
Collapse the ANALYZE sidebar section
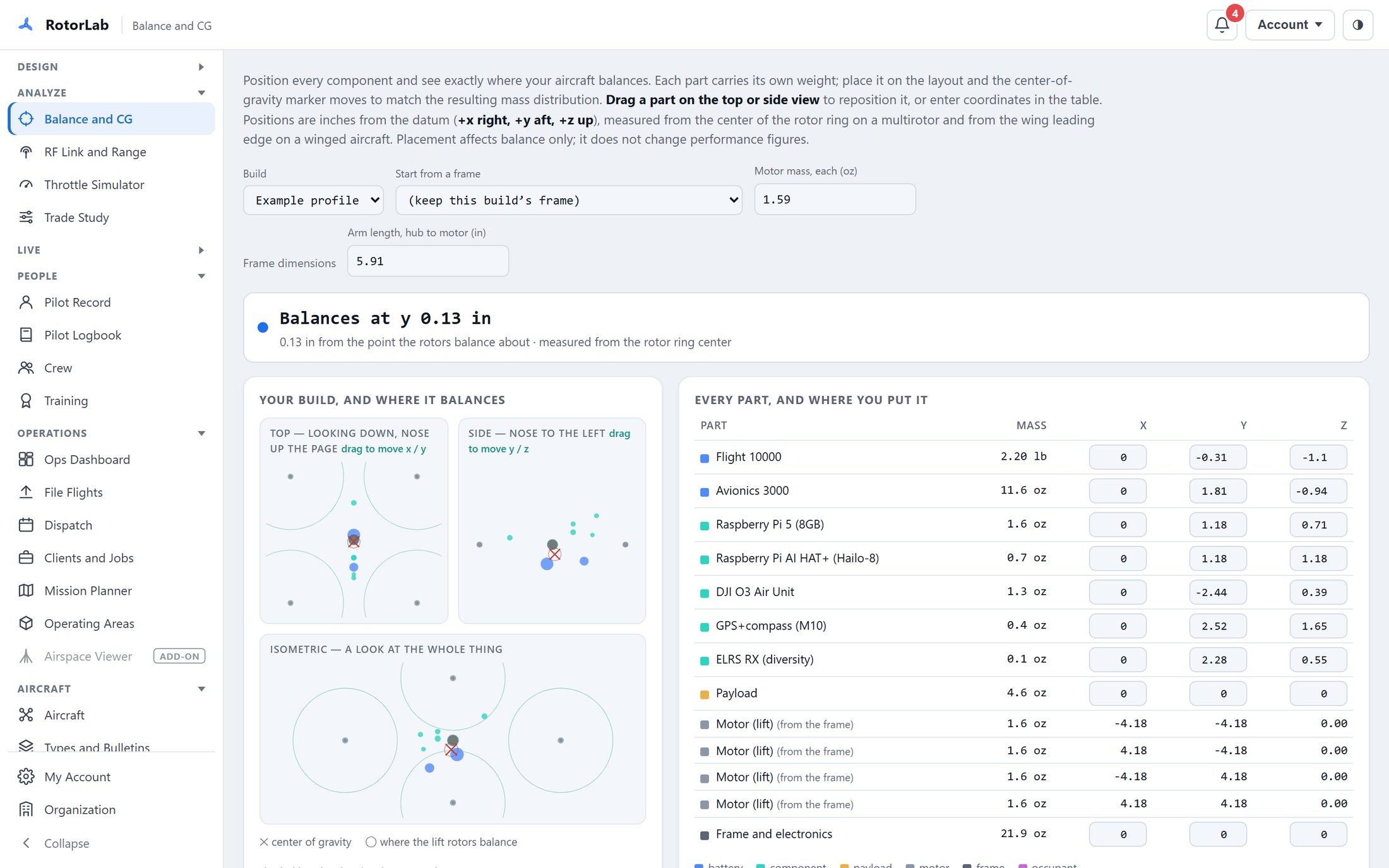click(111, 93)
